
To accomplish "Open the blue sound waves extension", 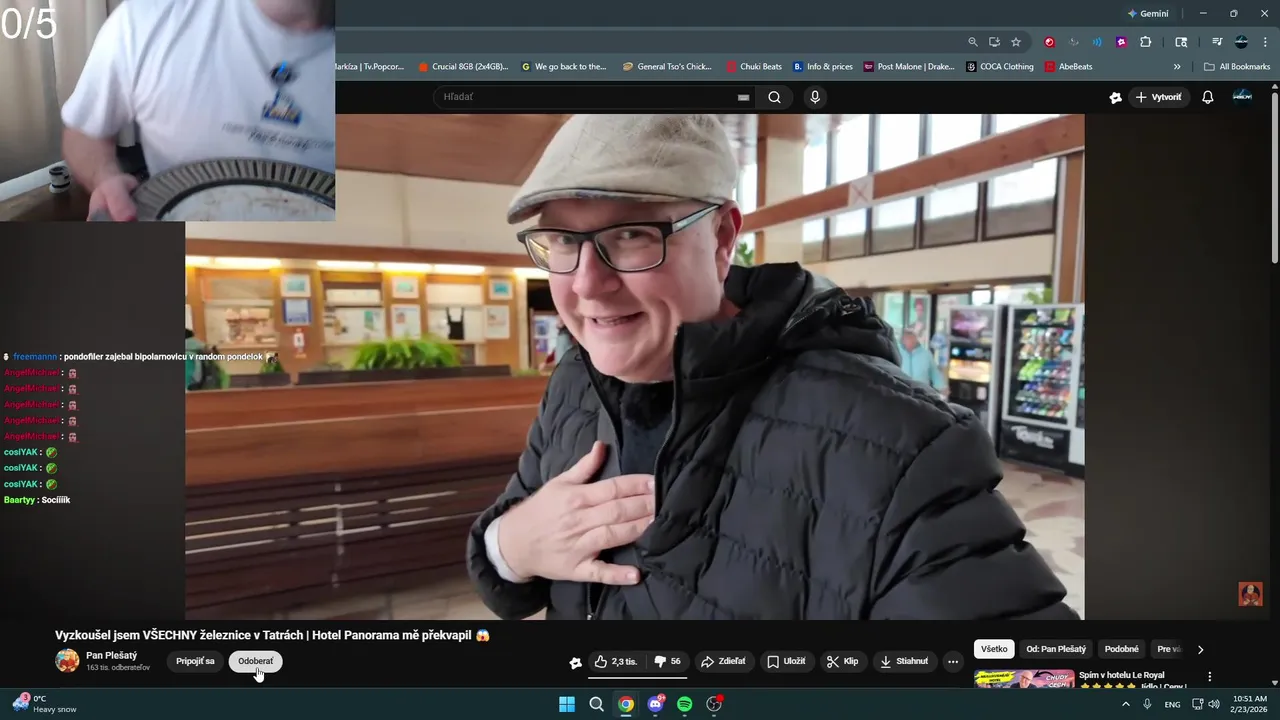I will click(1097, 42).
